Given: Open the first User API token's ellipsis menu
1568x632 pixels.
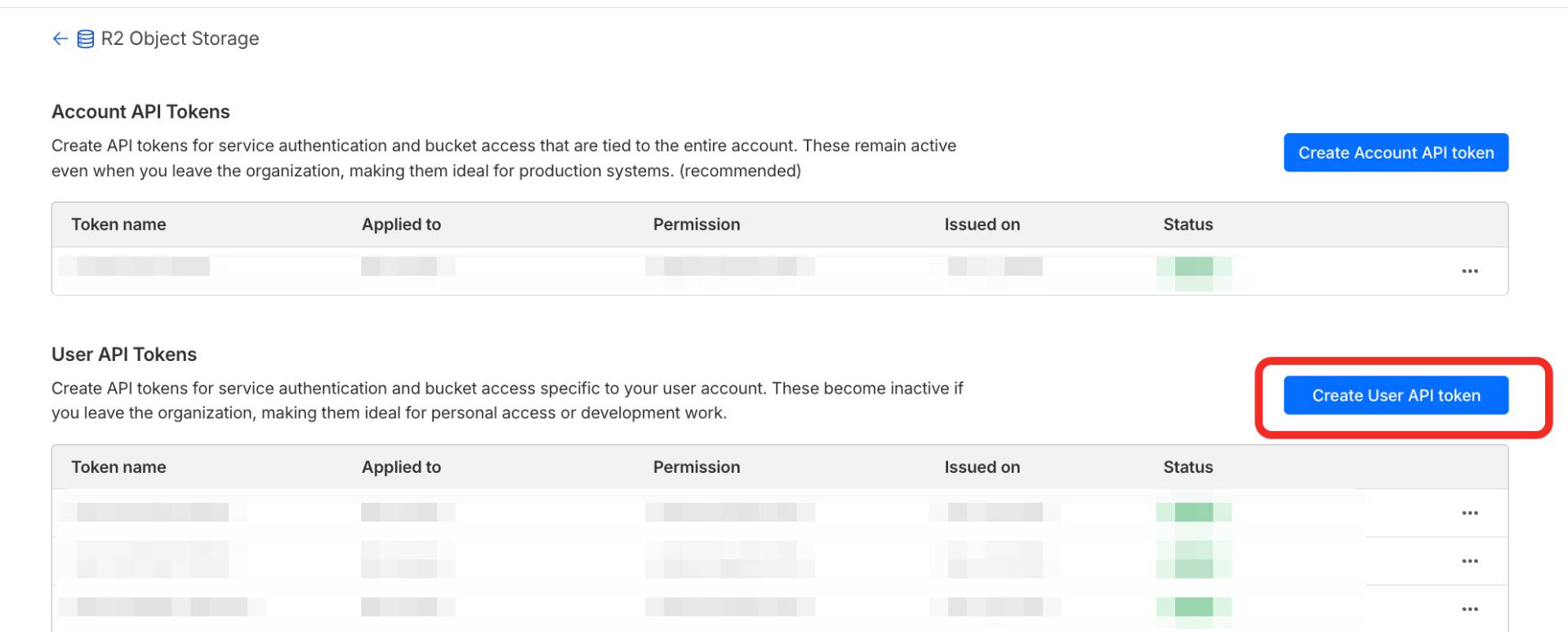Looking at the screenshot, I should pos(1469,513).
